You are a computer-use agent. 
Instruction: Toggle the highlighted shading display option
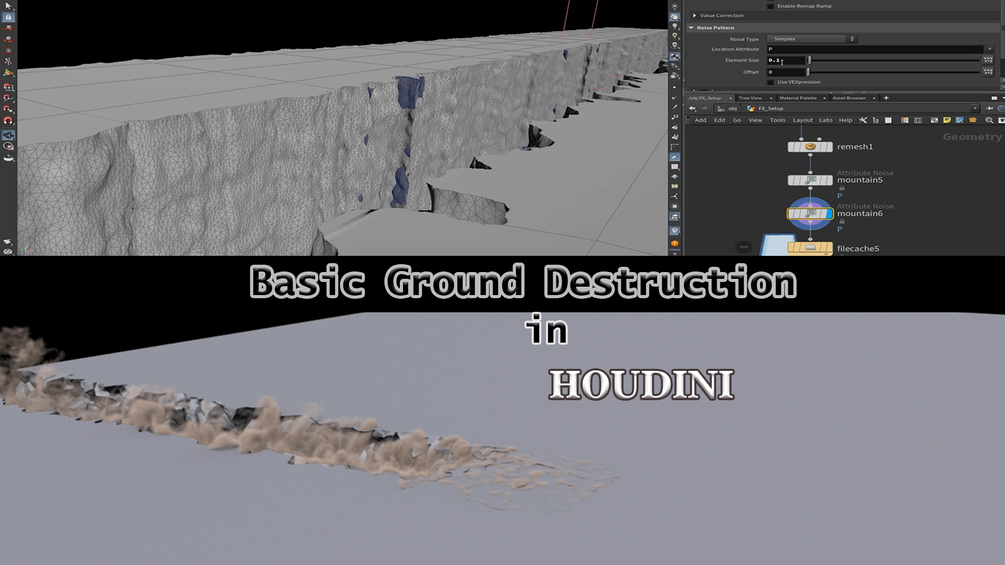(675, 57)
